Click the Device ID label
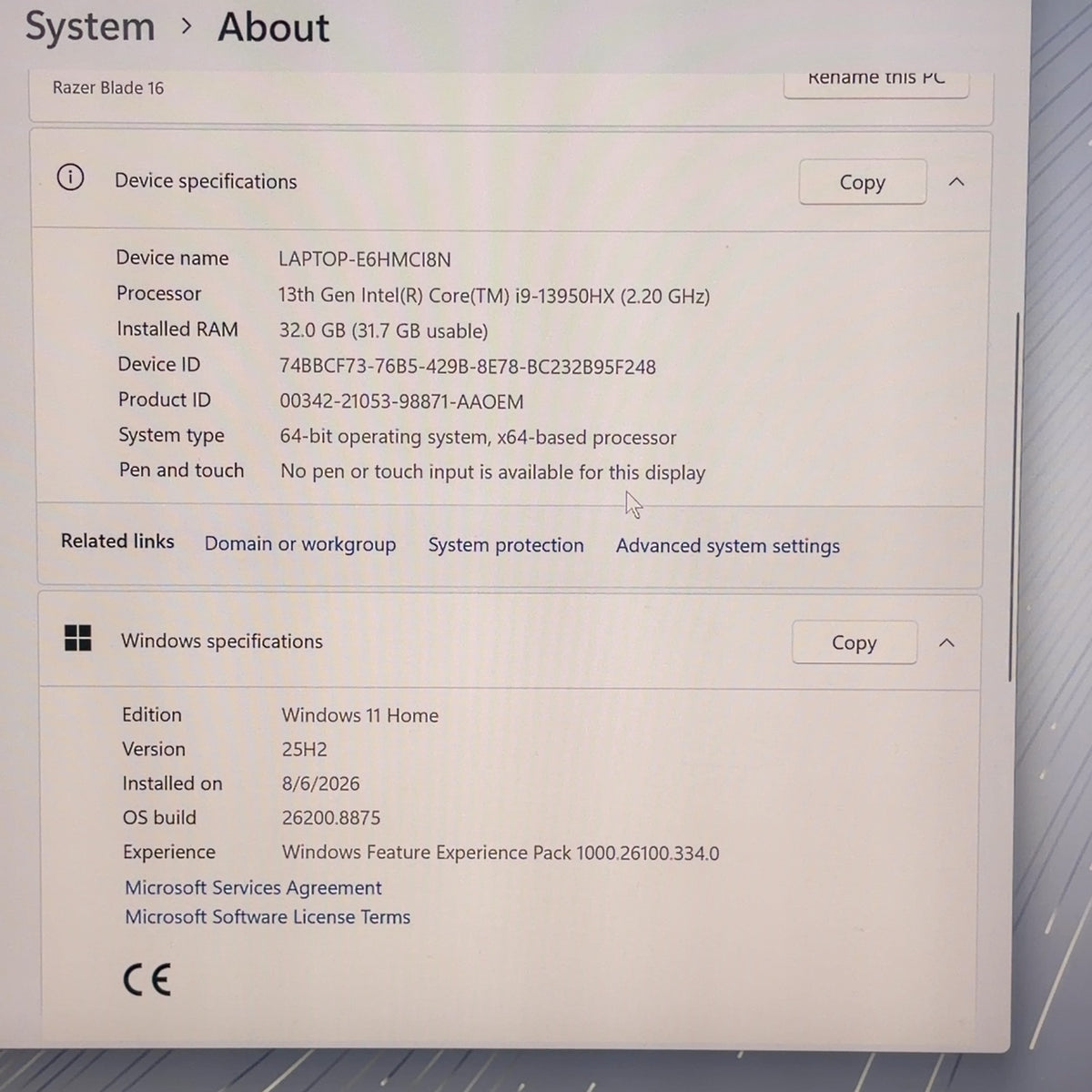The image size is (1092, 1092). (x=158, y=364)
